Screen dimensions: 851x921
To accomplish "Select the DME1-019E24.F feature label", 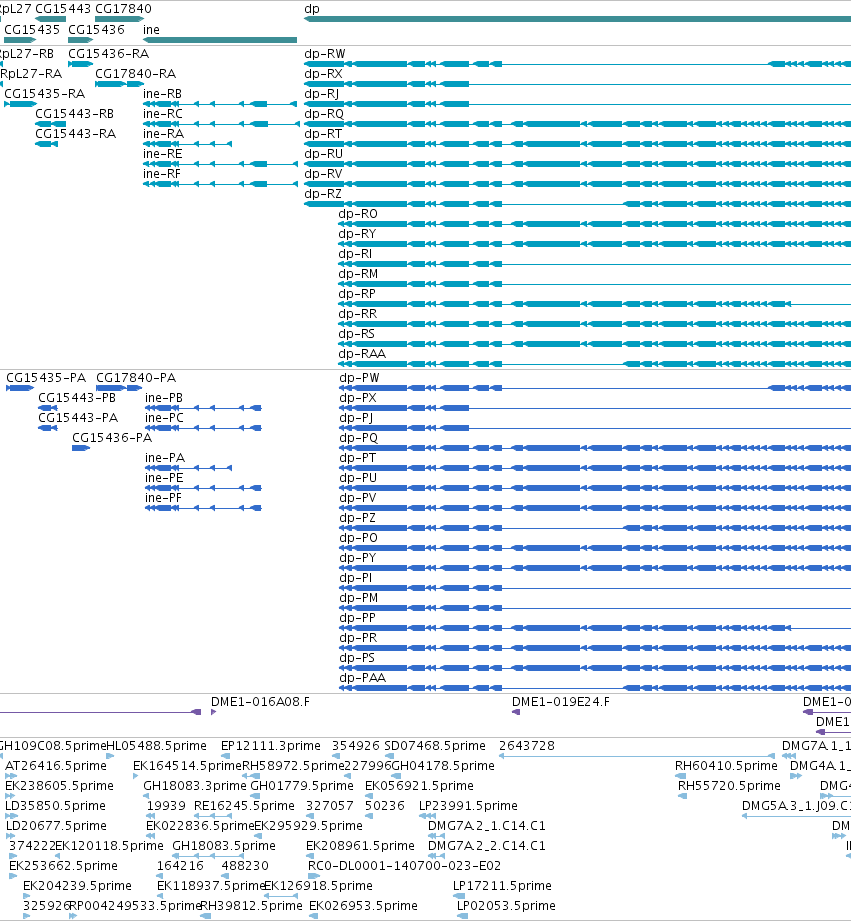I will pyautogui.click(x=561, y=701).
